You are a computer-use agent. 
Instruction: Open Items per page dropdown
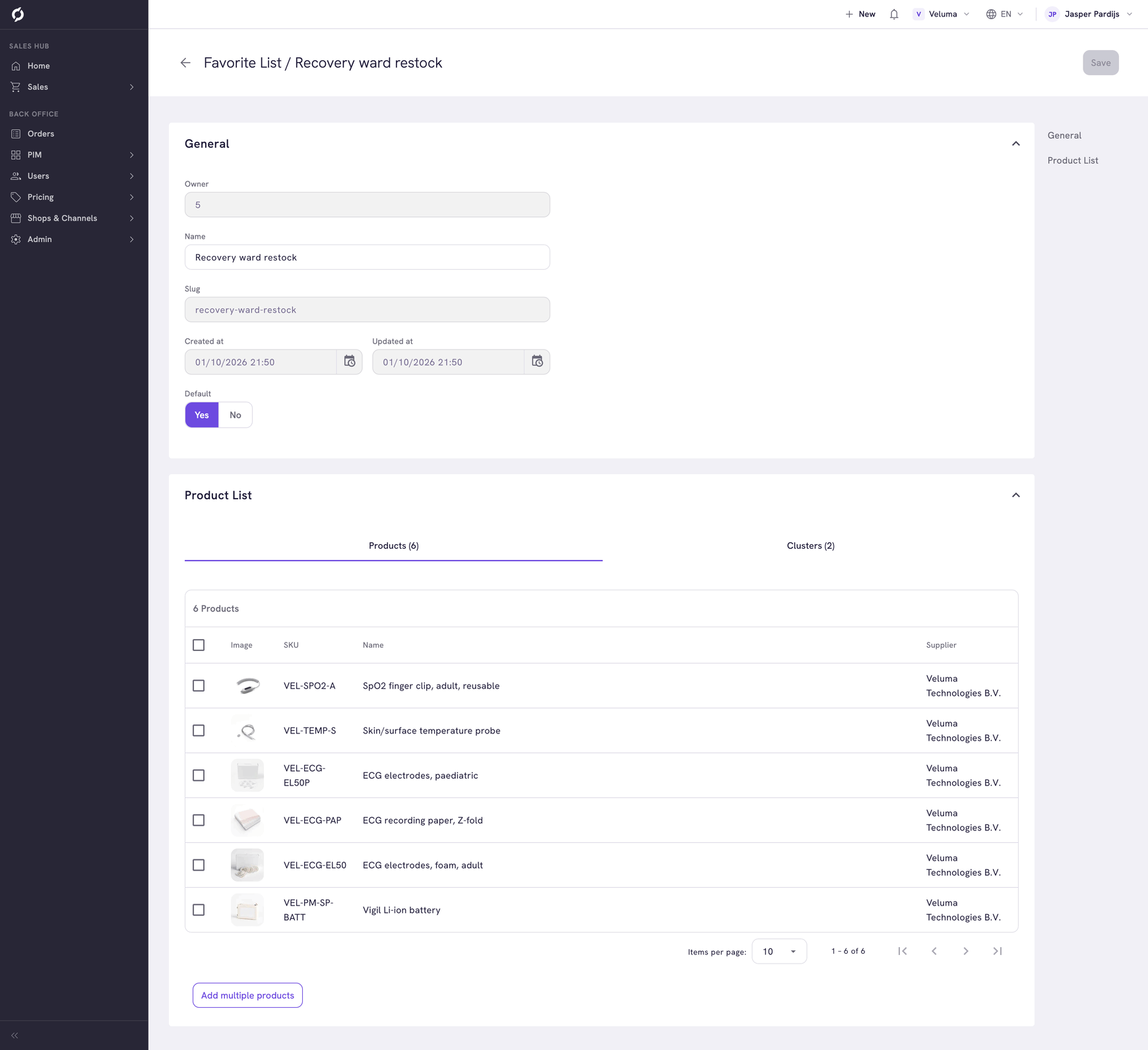(x=779, y=951)
